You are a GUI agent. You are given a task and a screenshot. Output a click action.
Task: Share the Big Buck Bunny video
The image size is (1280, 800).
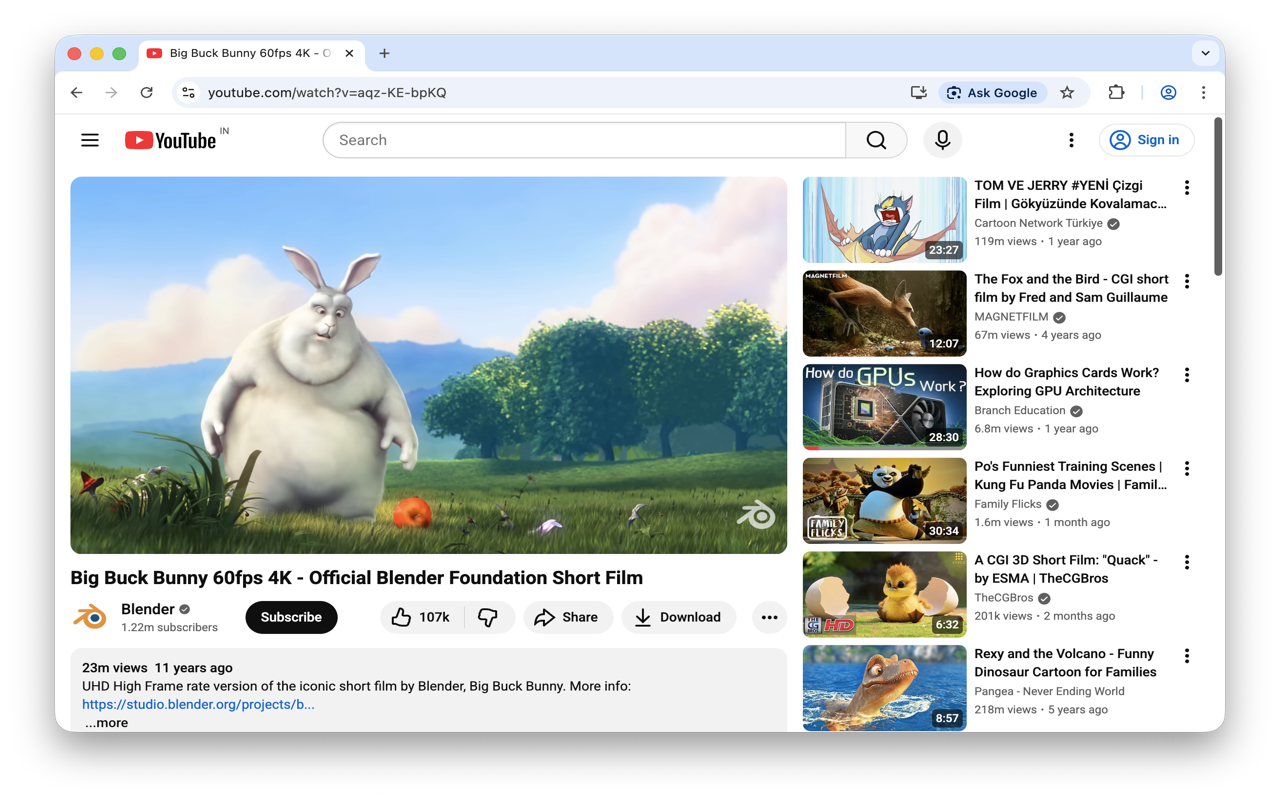coord(567,617)
